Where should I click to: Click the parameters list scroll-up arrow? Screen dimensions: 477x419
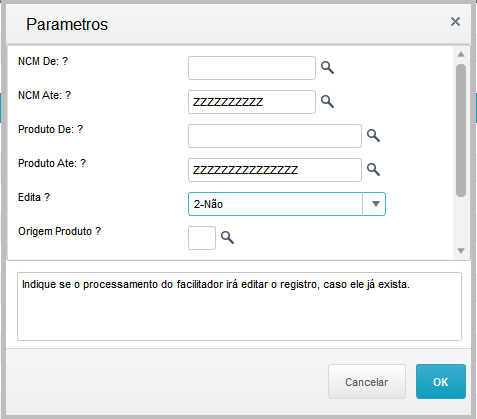click(461, 54)
